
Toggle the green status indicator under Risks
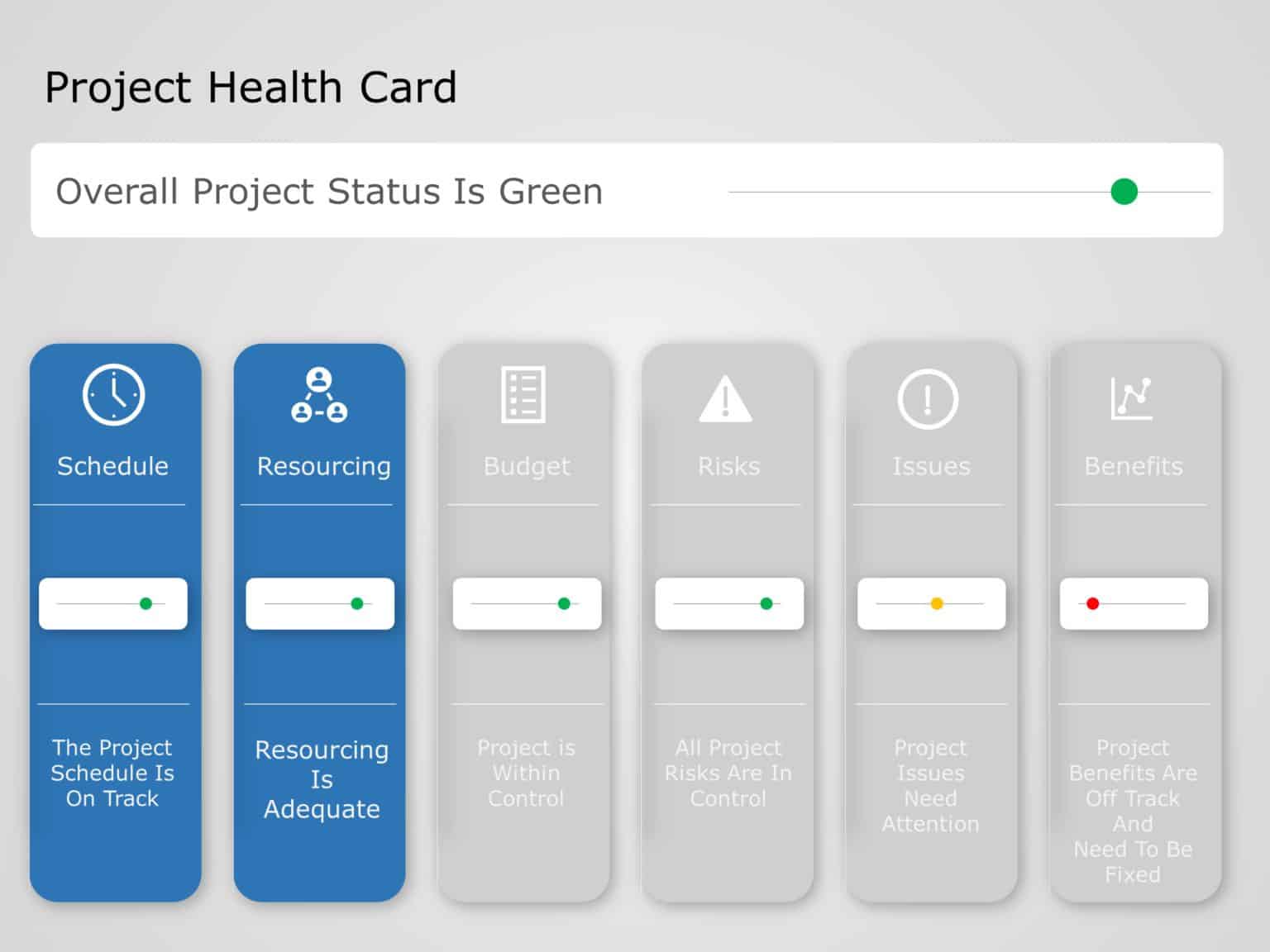point(765,603)
